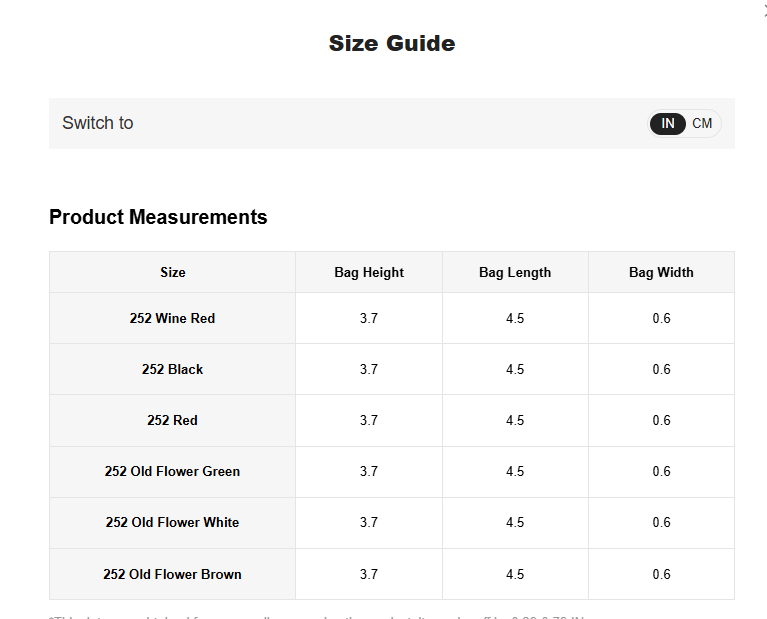The height and width of the screenshot is (619, 767).
Task: Select the 252 Old Flower Green row
Action: point(392,472)
